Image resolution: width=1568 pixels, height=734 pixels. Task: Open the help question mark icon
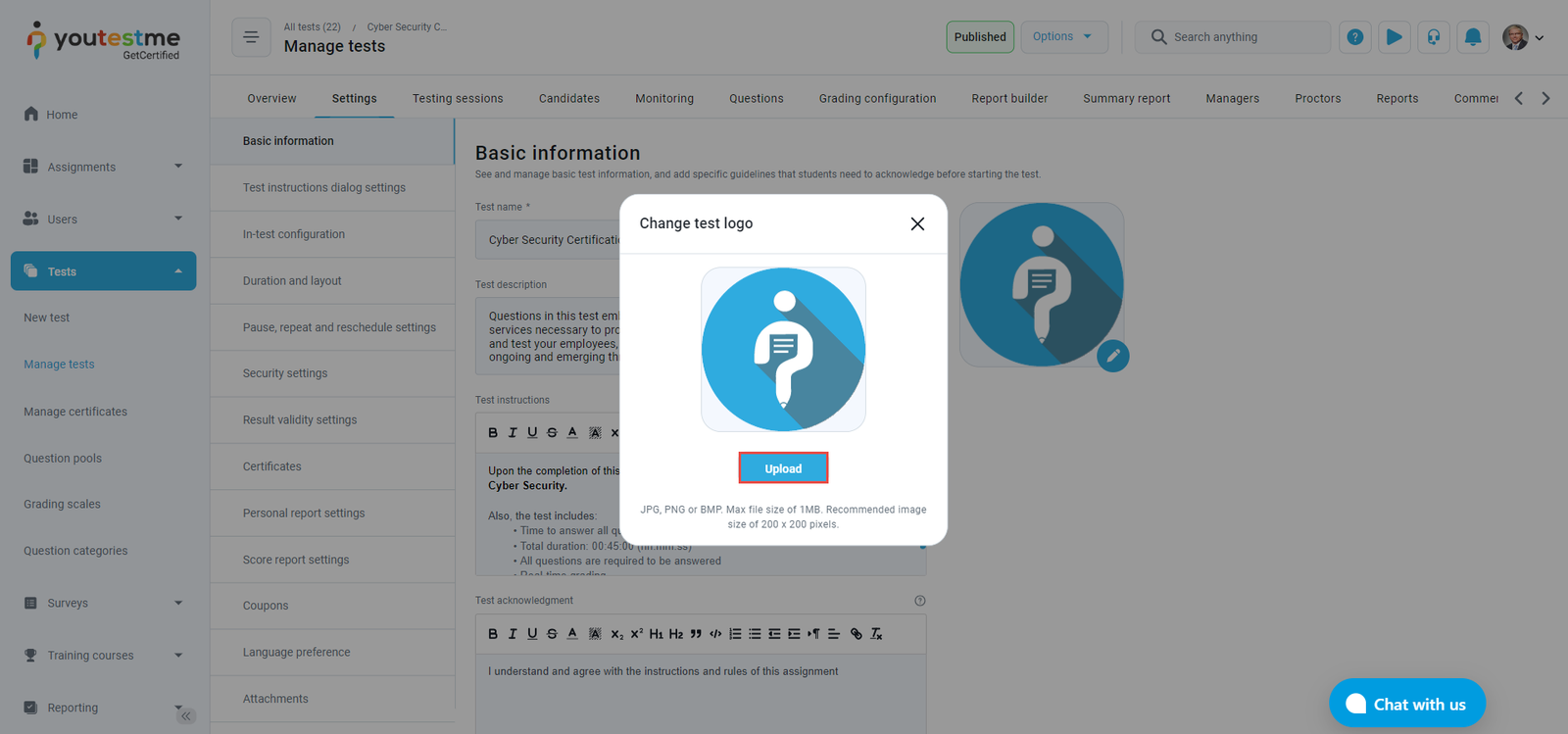pyautogui.click(x=1354, y=37)
